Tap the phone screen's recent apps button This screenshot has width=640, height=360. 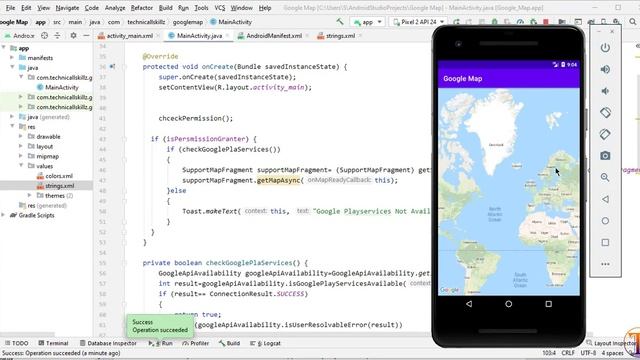[549, 304]
